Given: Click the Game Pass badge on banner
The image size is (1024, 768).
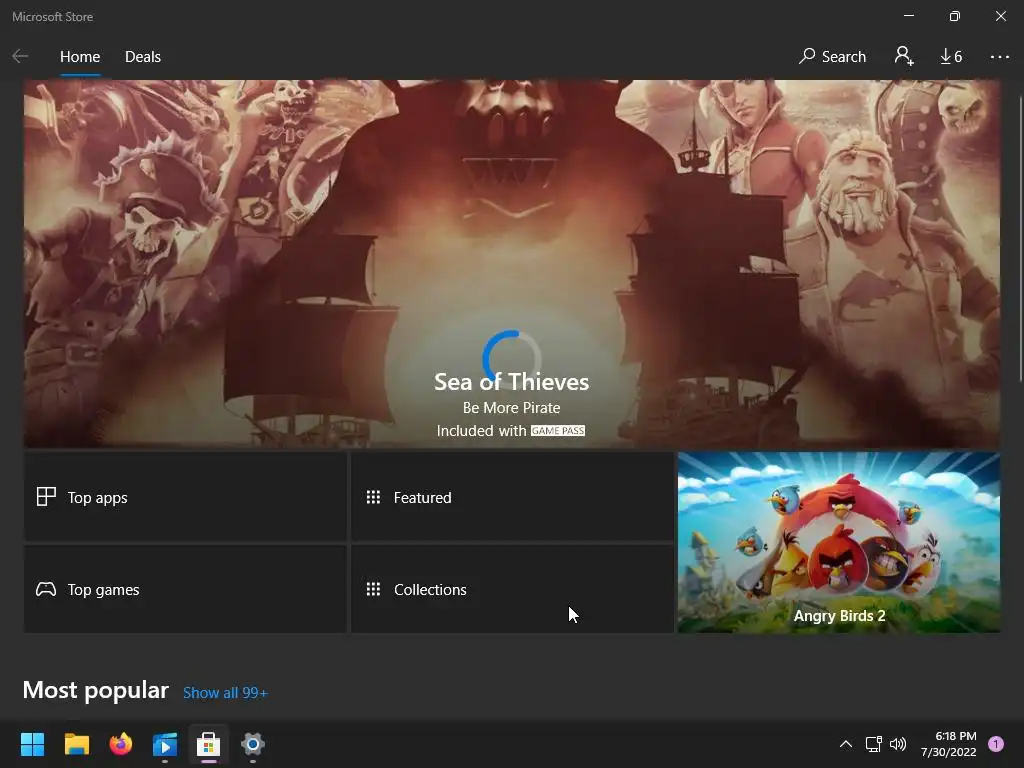Looking at the screenshot, I should (x=558, y=431).
